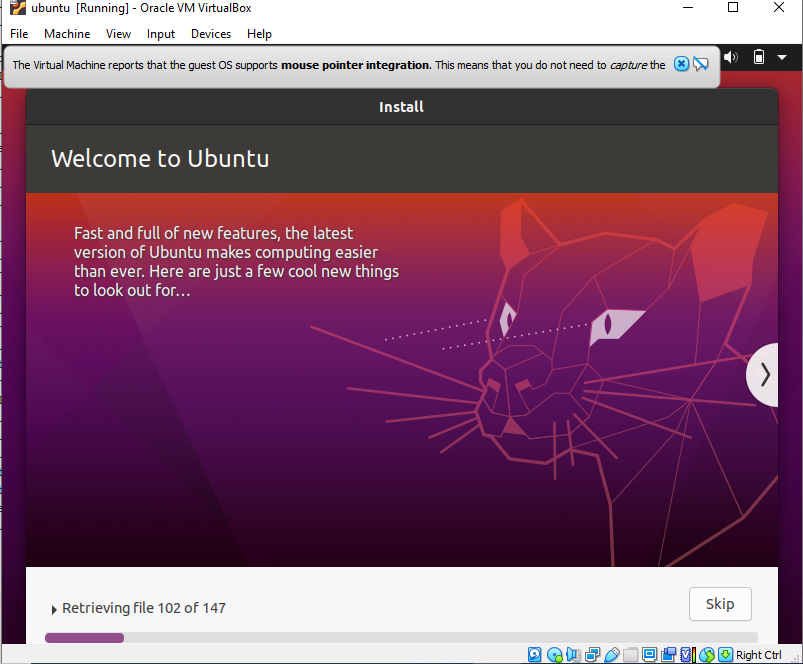
Task: Click the Install title bar text
Action: point(401,106)
